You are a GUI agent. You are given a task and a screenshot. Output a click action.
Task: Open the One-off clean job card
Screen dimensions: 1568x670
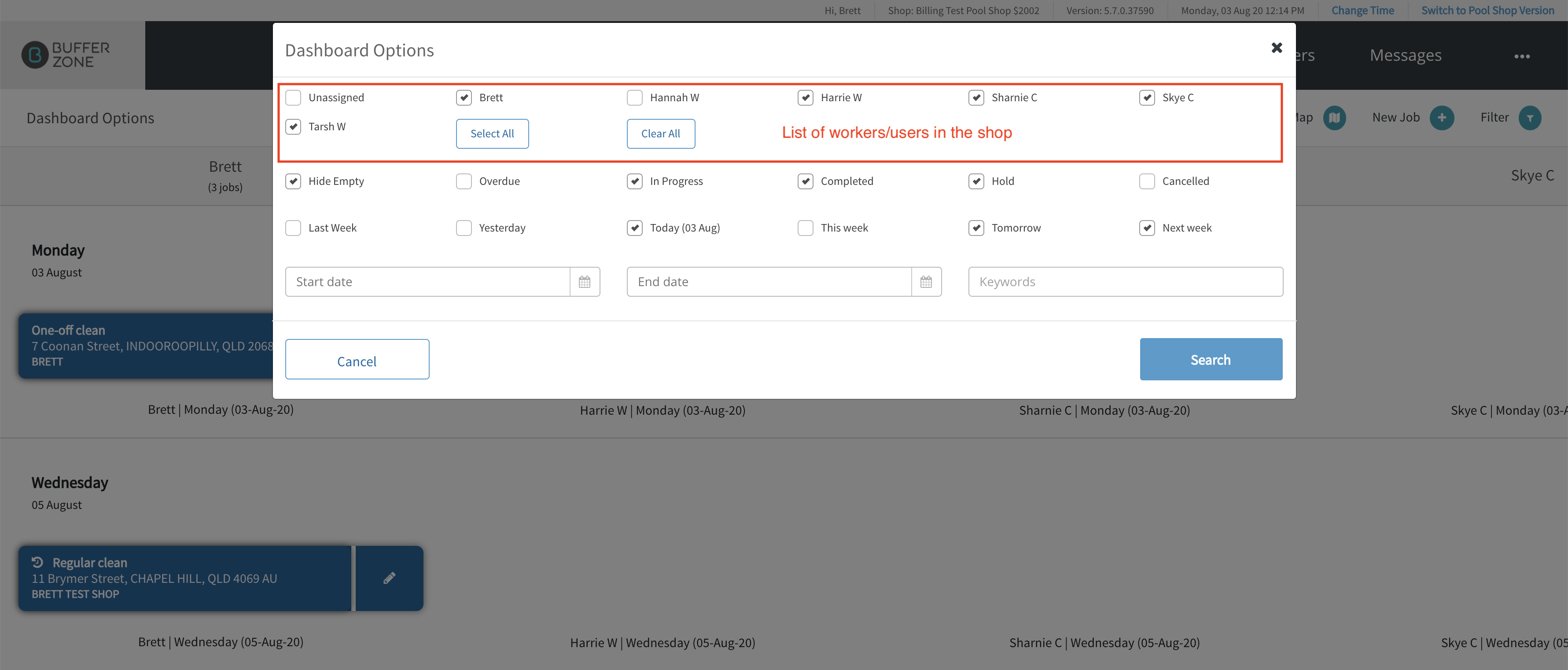(x=146, y=346)
